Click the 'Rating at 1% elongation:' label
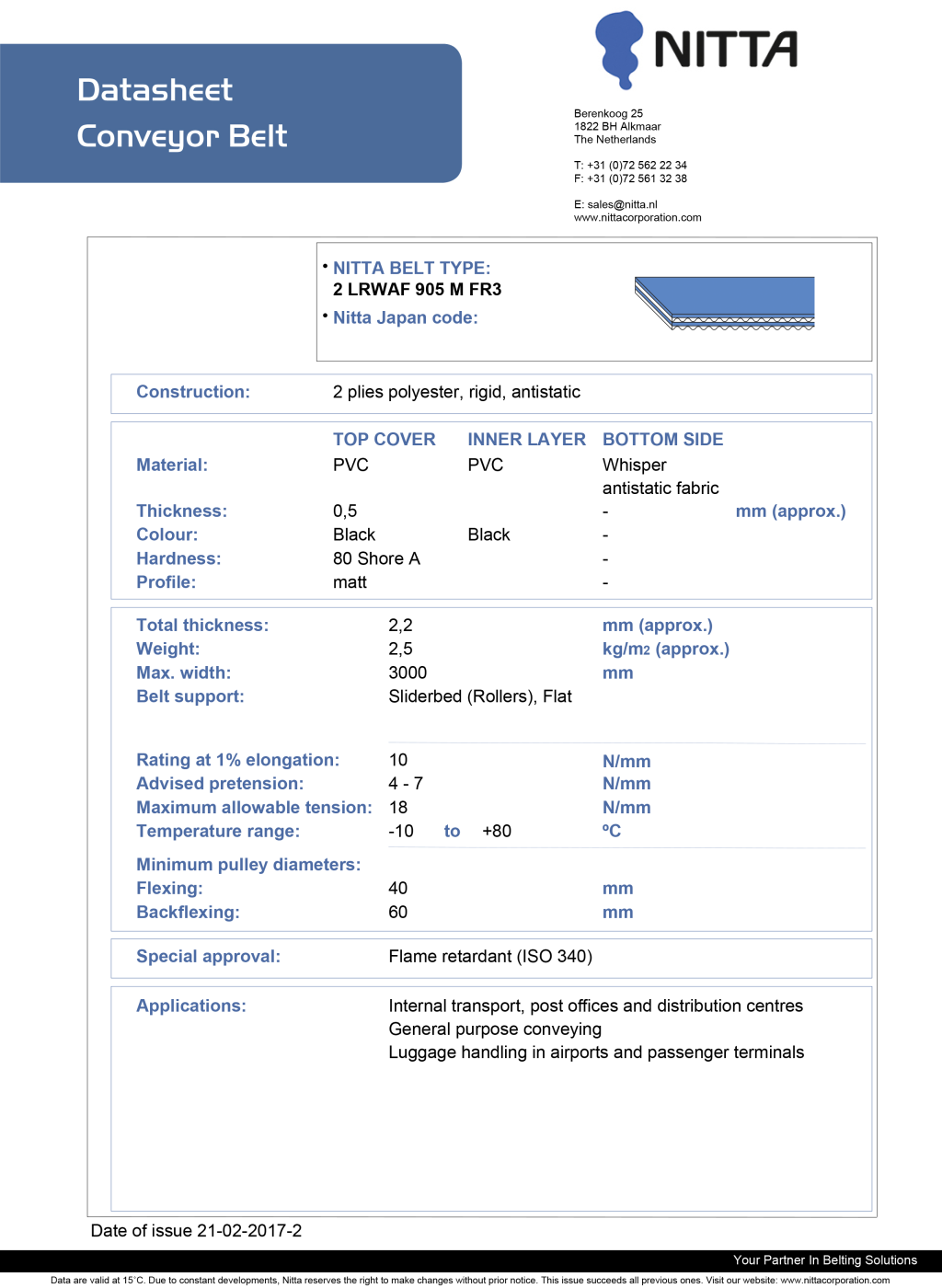Viewport: 942px width, 1288px height. (237, 761)
